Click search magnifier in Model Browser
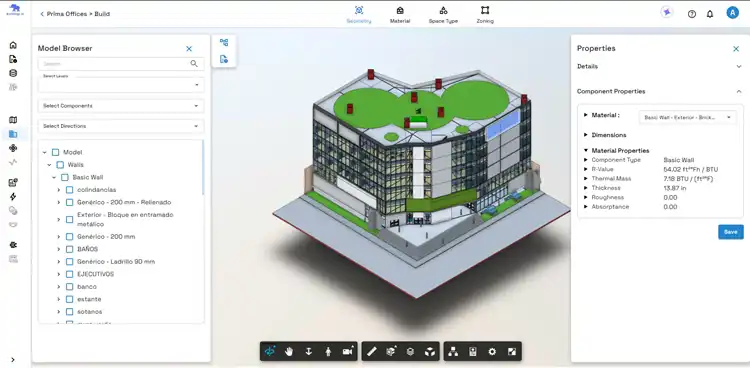This screenshot has width=750, height=368. click(x=194, y=63)
